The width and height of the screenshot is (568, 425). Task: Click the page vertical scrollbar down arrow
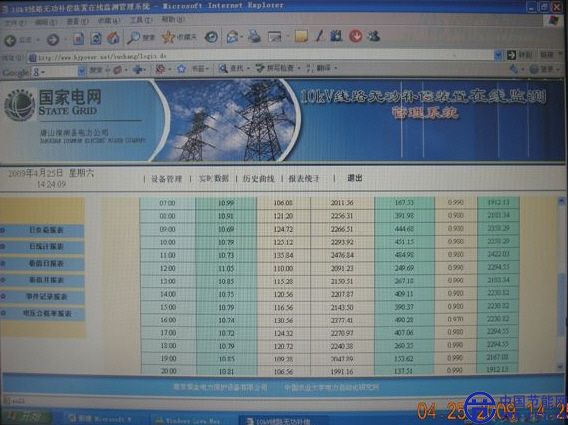(561, 367)
